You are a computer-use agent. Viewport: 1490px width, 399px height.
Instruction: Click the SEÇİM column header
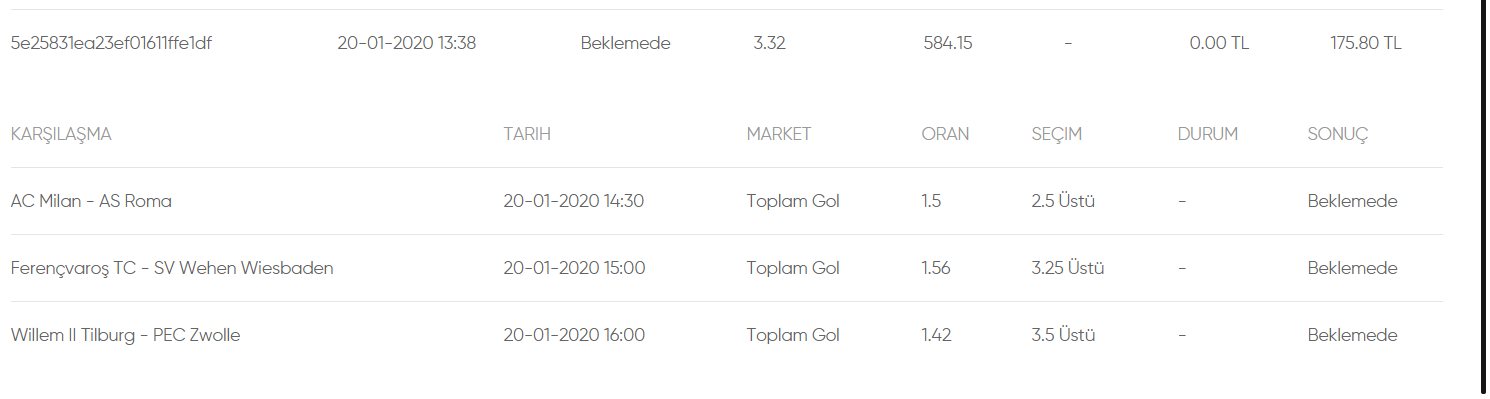click(1057, 134)
